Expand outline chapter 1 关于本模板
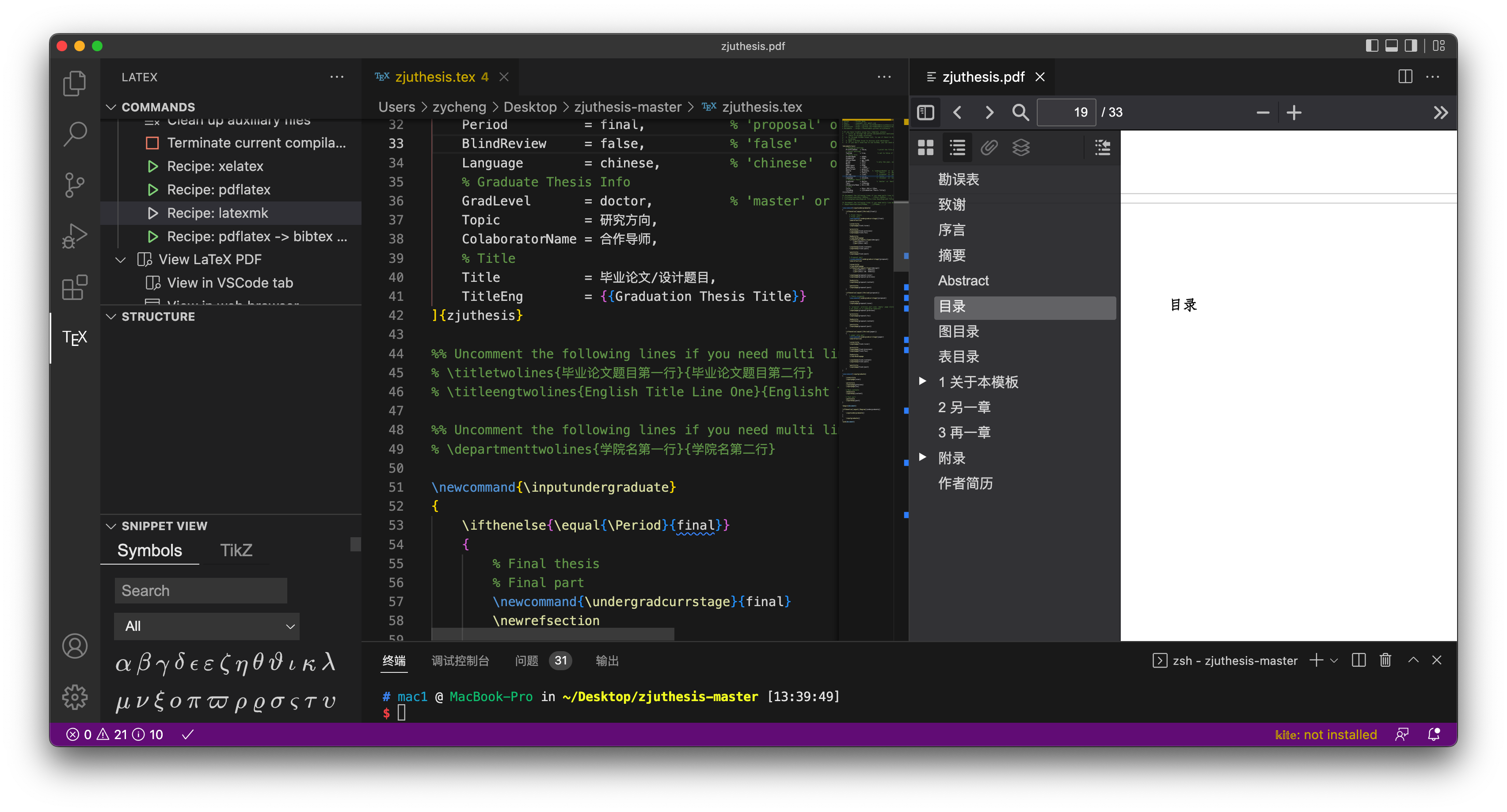The height and width of the screenshot is (812, 1507). [923, 381]
